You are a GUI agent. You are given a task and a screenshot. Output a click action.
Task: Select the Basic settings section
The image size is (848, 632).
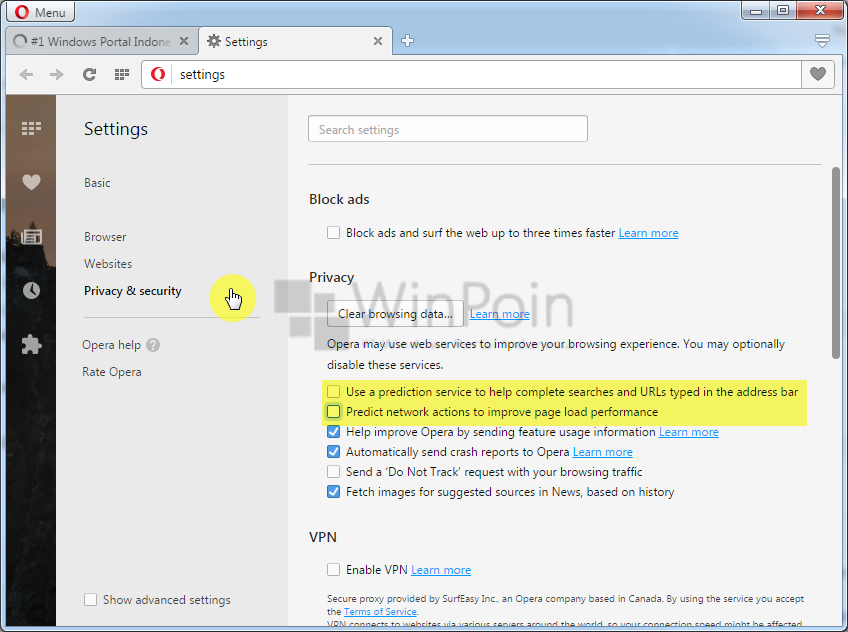pyautogui.click(x=97, y=183)
